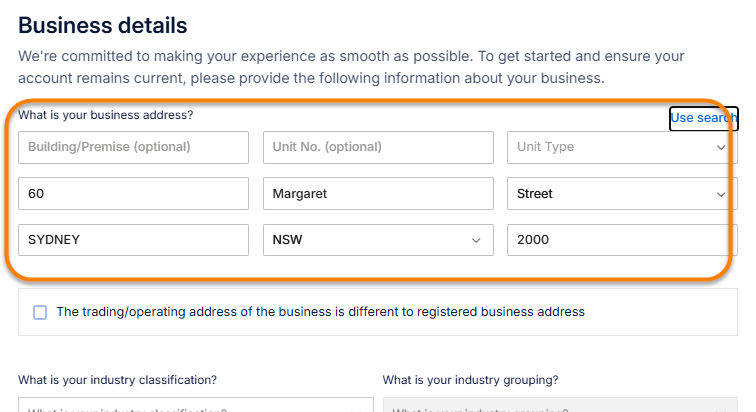This screenshot has height=412, width=756.
Task: Click the Unit No. optional field
Action: (x=377, y=148)
